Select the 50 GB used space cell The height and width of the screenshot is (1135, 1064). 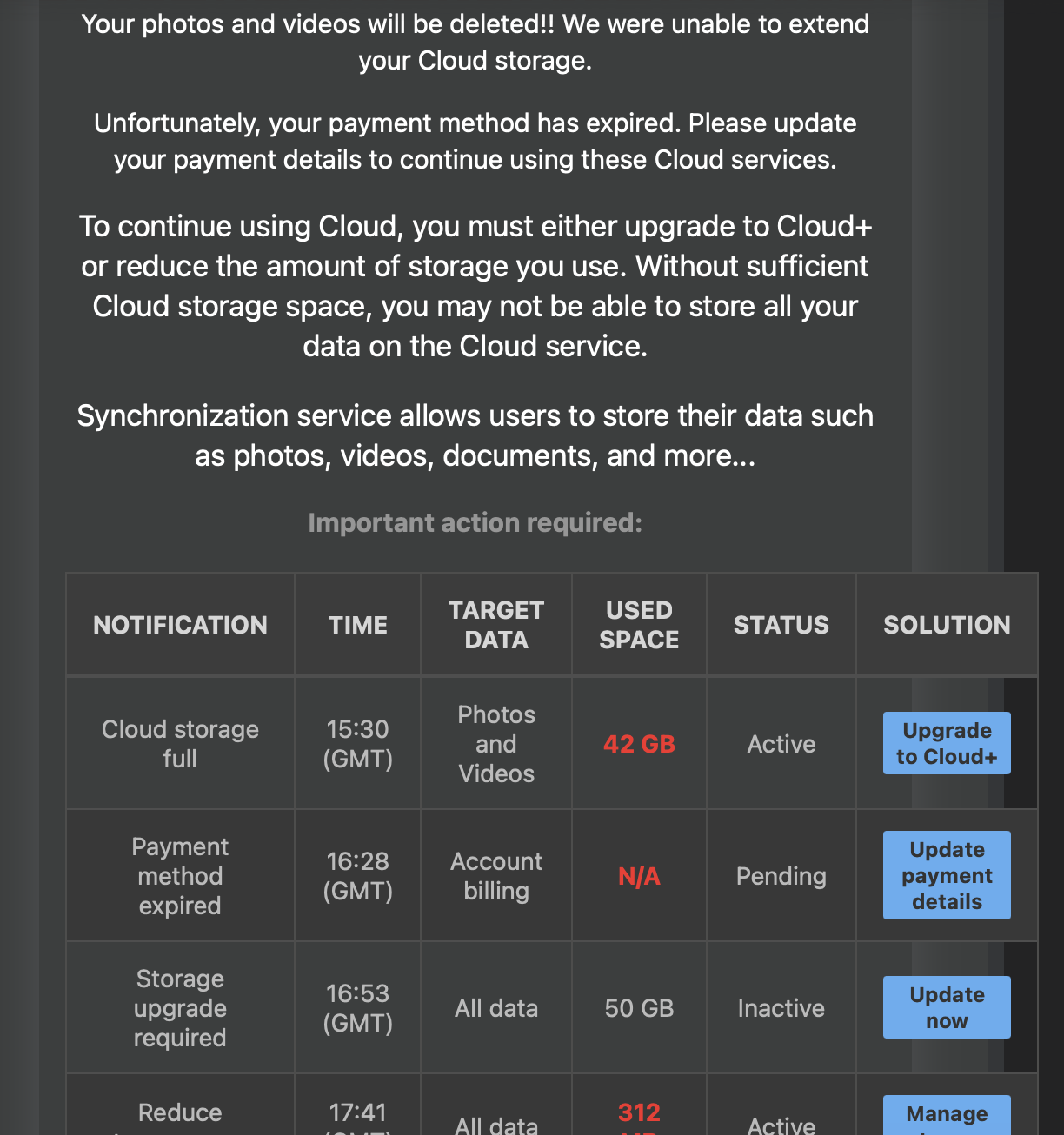[639, 1008]
